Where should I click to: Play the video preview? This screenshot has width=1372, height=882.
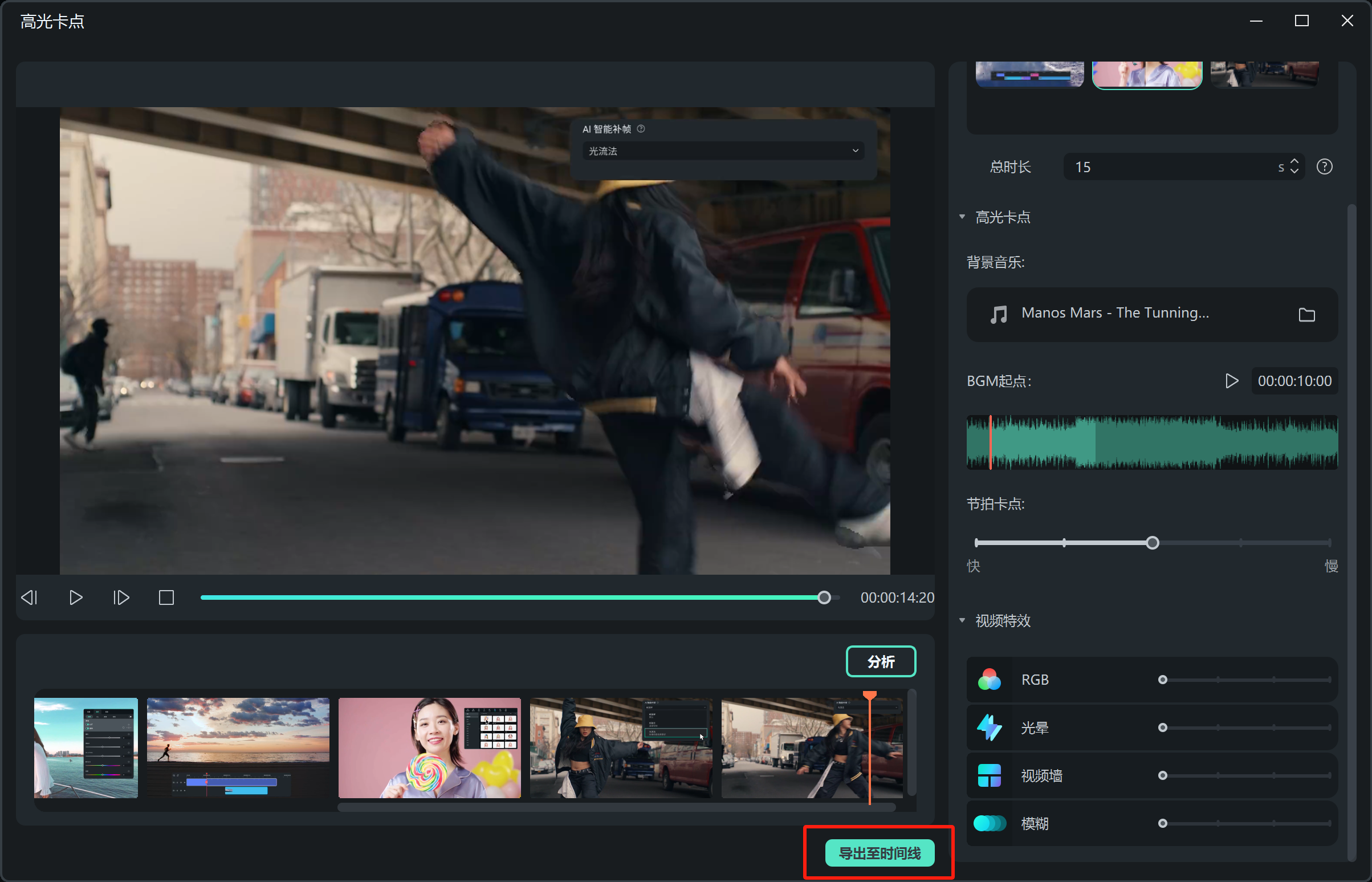[x=76, y=598]
